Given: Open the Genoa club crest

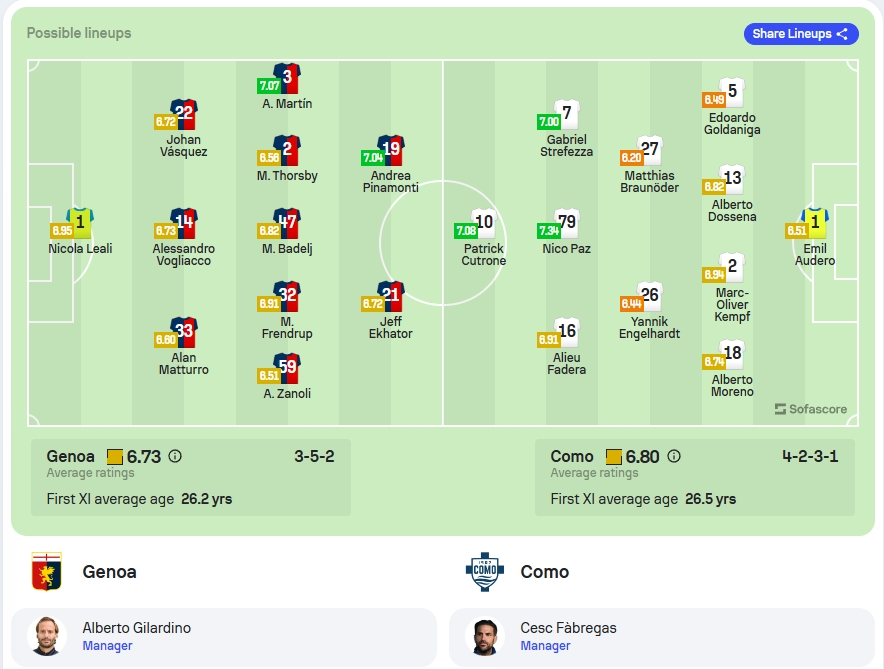Looking at the screenshot, I should pyautogui.click(x=46, y=571).
